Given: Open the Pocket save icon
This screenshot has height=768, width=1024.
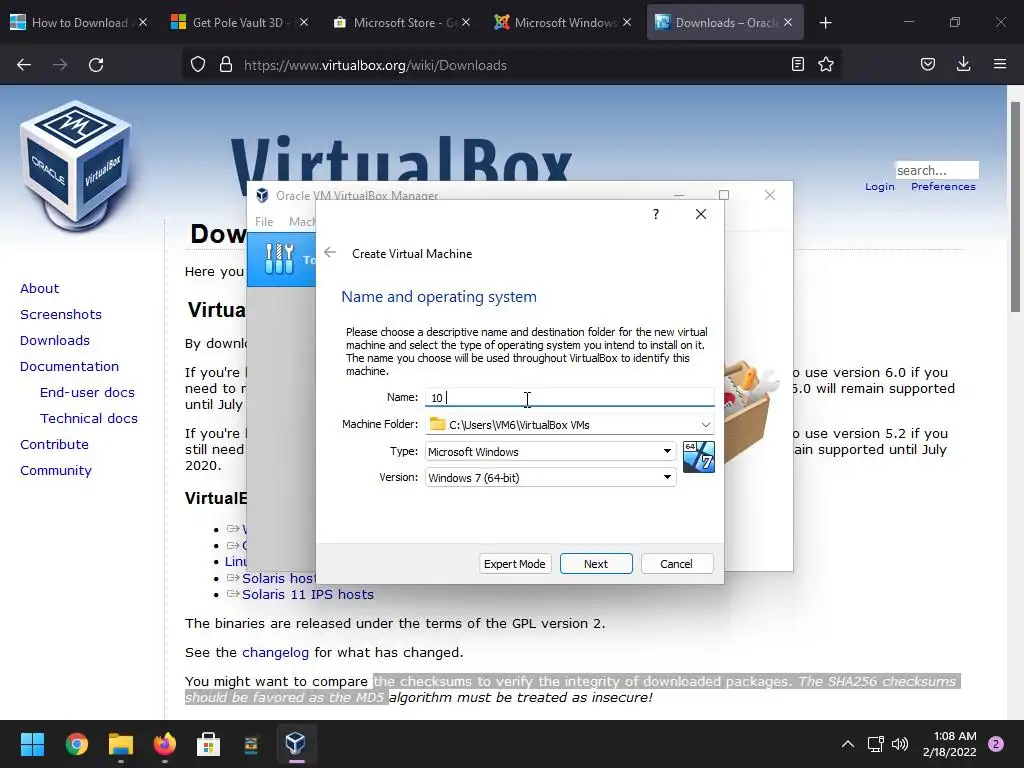Looking at the screenshot, I should (928, 65).
